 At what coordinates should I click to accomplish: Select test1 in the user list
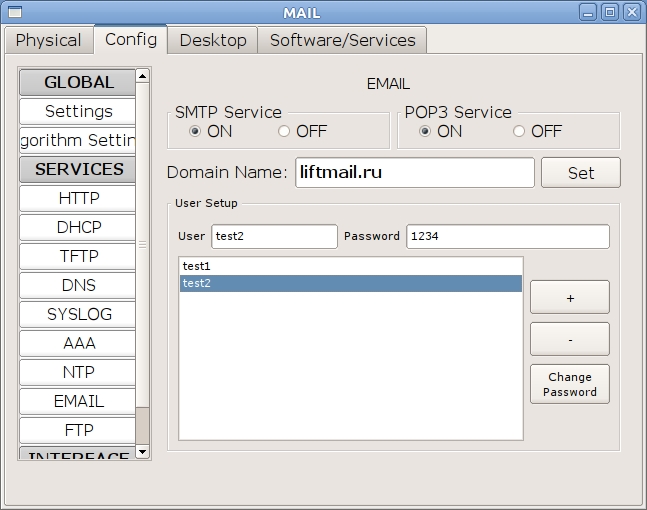[350, 266]
